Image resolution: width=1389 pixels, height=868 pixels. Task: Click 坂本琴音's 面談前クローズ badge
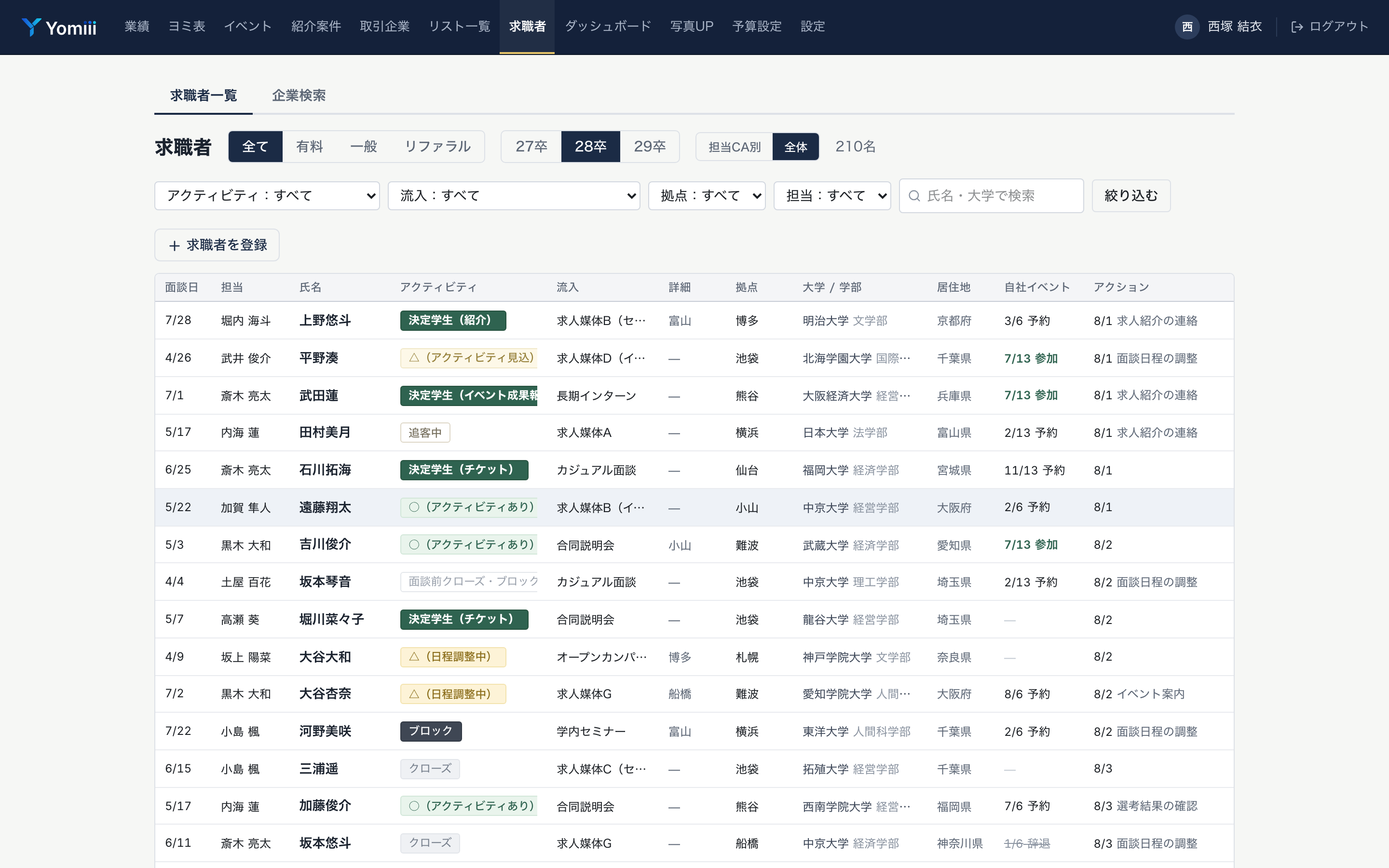[x=469, y=582]
